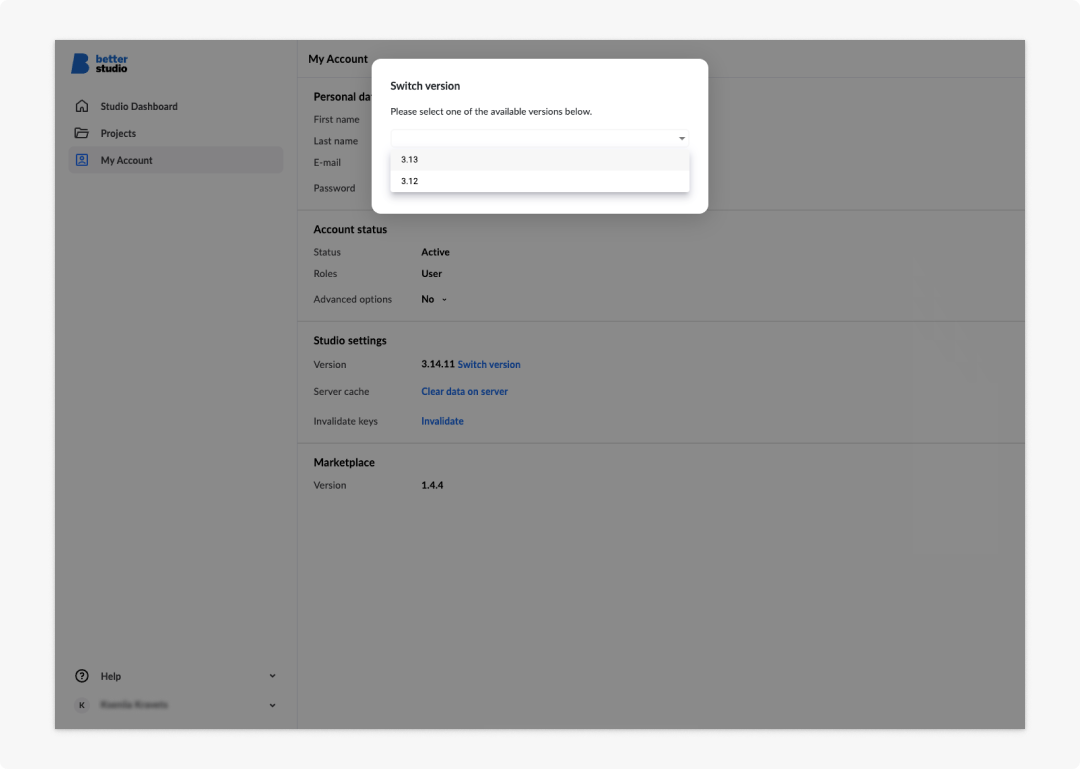Click the E-mail label
This screenshot has height=769, width=1080.
327,163
